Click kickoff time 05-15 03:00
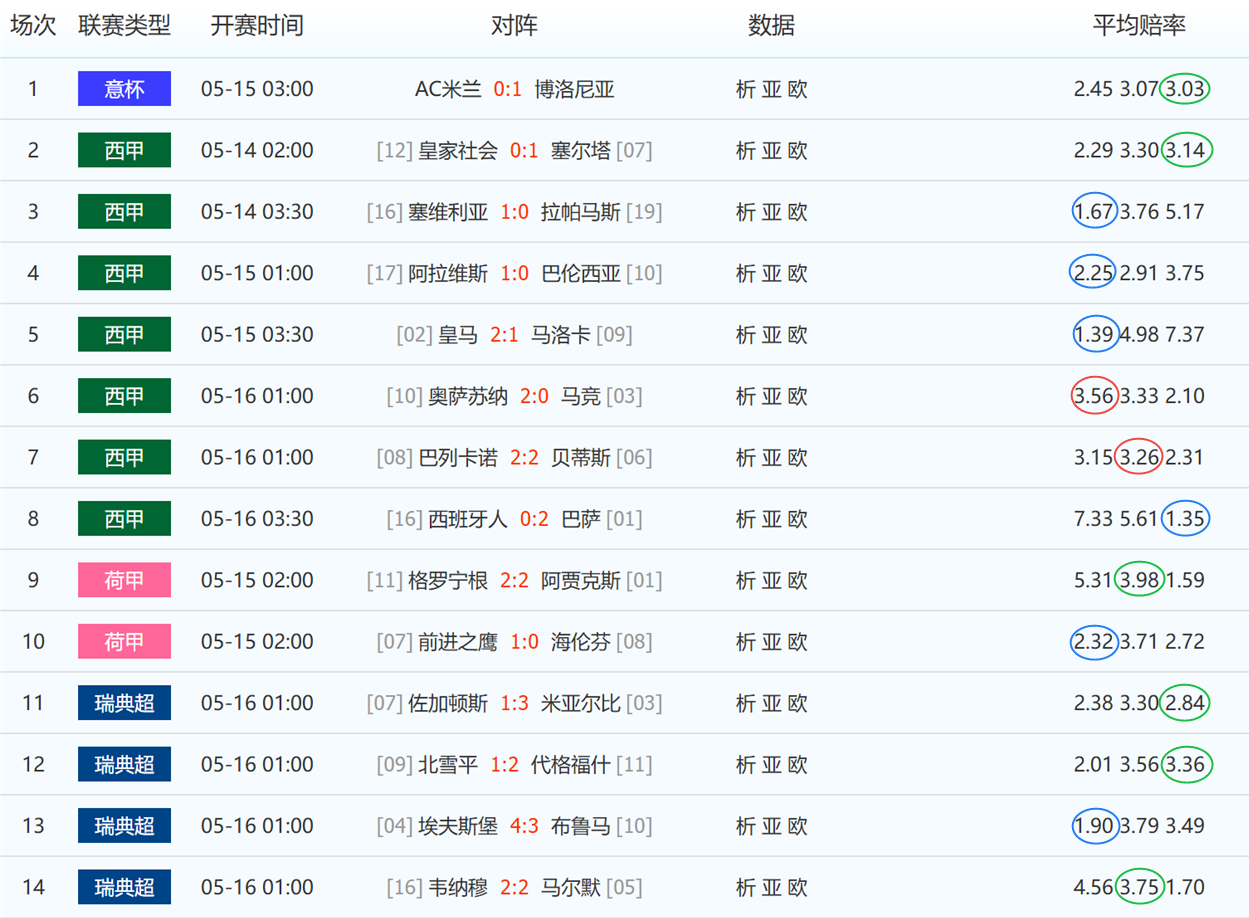Screen dimensions: 1249x918 257,89
